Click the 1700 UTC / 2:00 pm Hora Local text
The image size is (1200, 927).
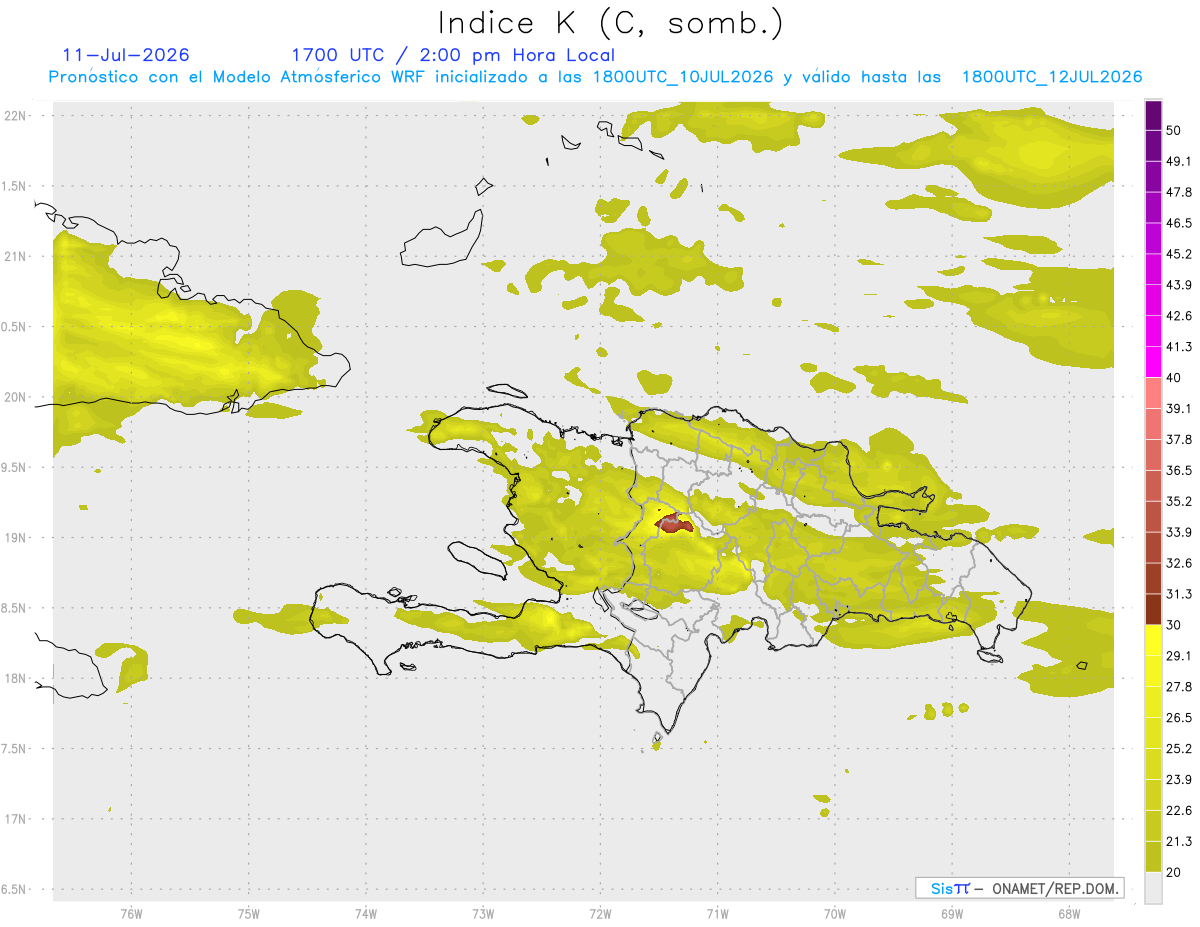(x=453, y=55)
